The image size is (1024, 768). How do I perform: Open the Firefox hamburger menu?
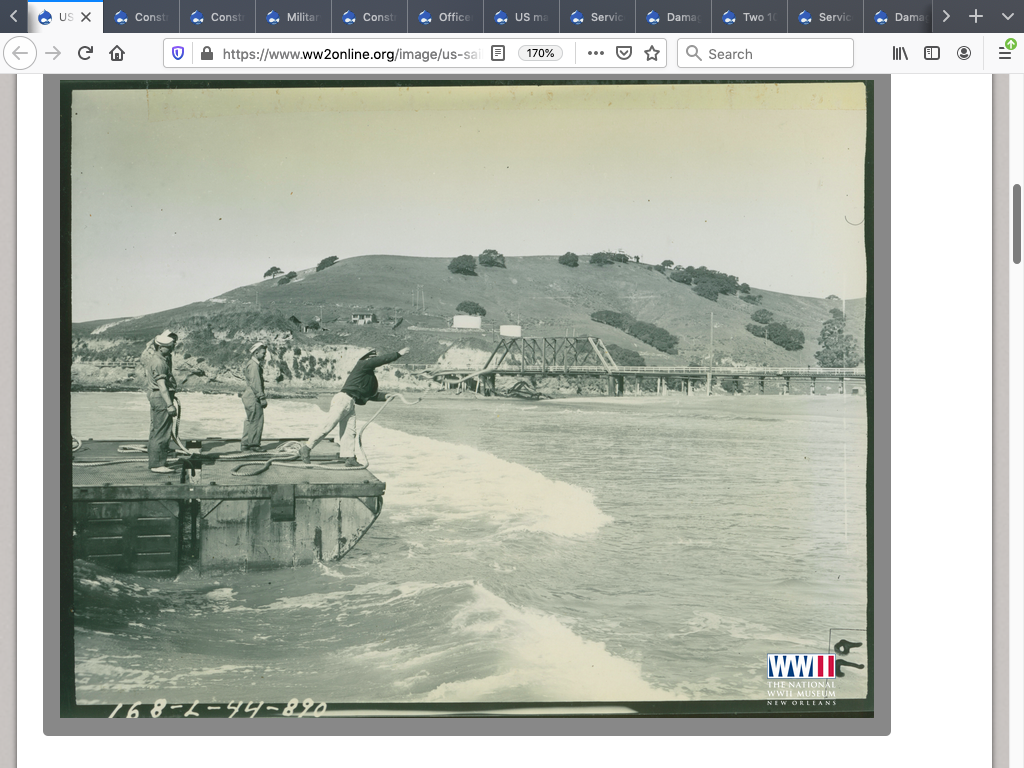[x=1005, y=54]
